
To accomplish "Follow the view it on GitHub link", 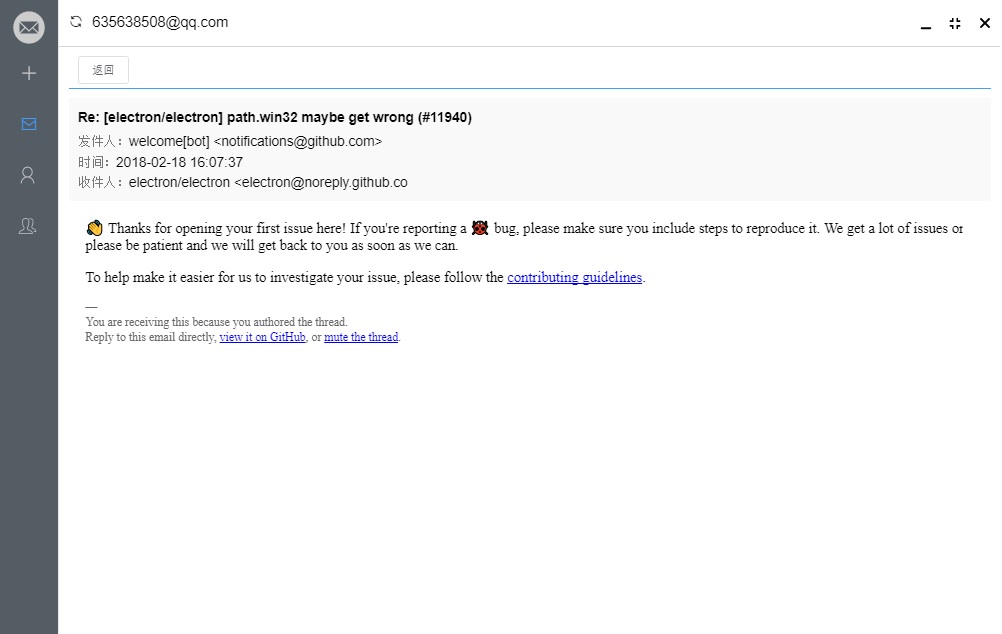I will 263,337.
